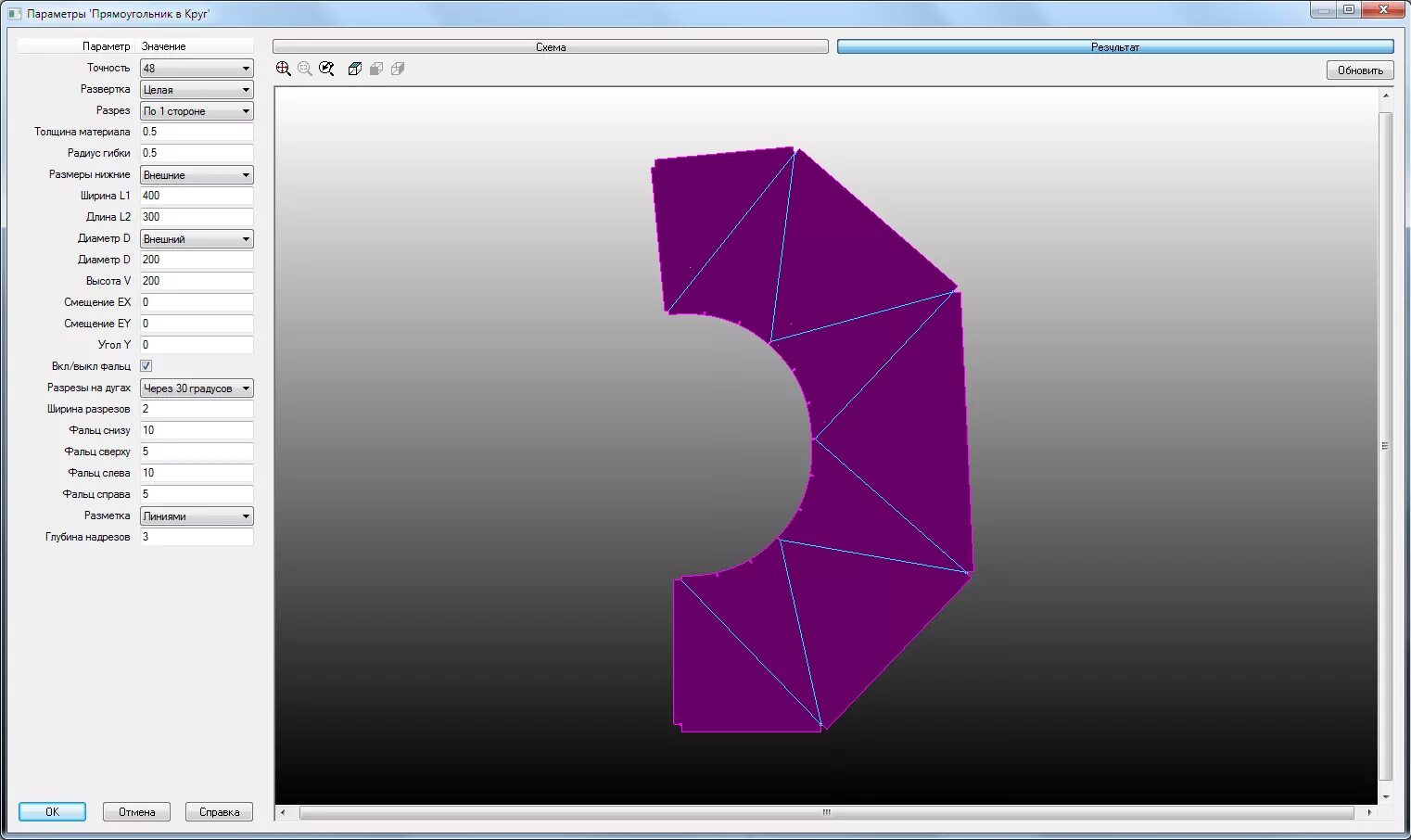Open the Размеры нижние dropdown
Screen dimensions: 1411x840
(x=197, y=175)
